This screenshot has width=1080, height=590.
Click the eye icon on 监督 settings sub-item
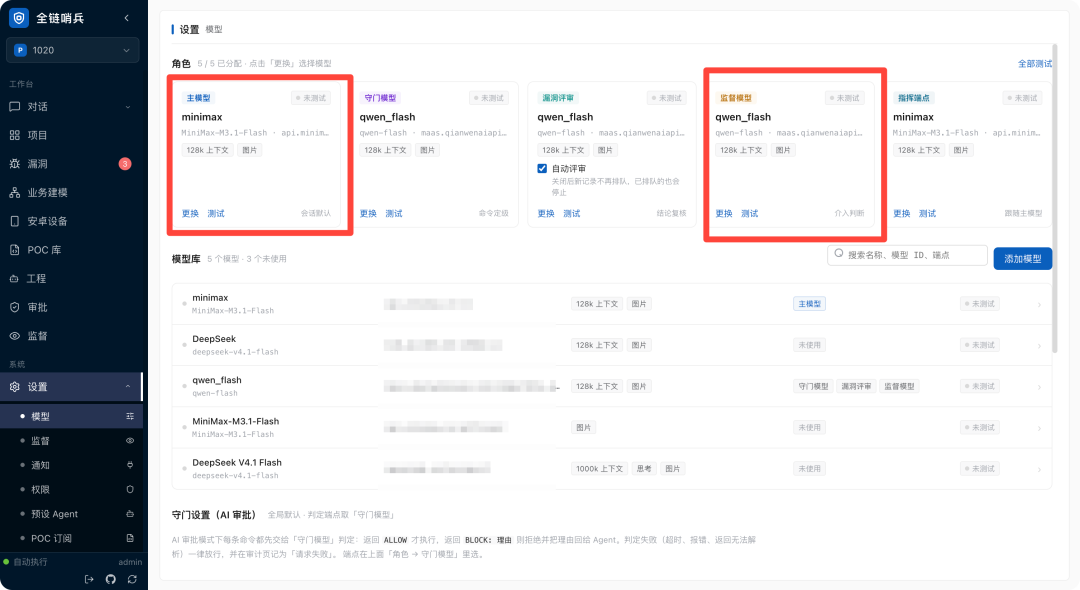pos(129,441)
